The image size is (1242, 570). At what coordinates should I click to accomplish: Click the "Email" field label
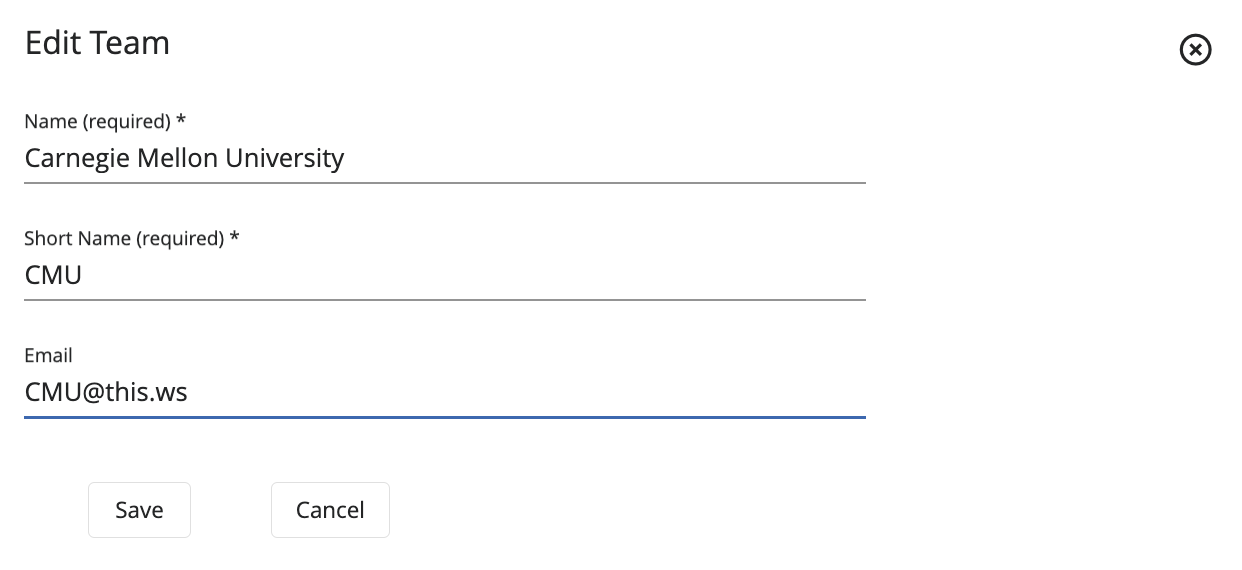[x=48, y=356]
